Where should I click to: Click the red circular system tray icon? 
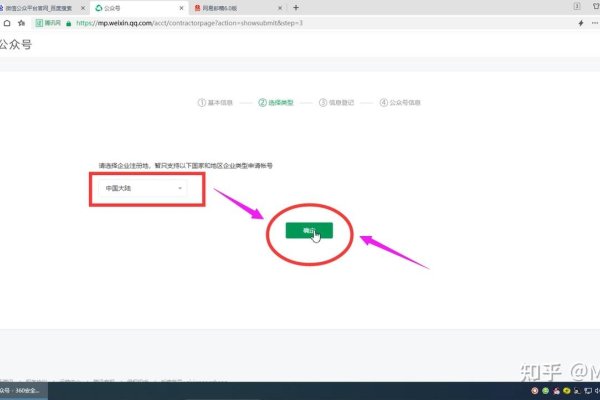[535, 391]
